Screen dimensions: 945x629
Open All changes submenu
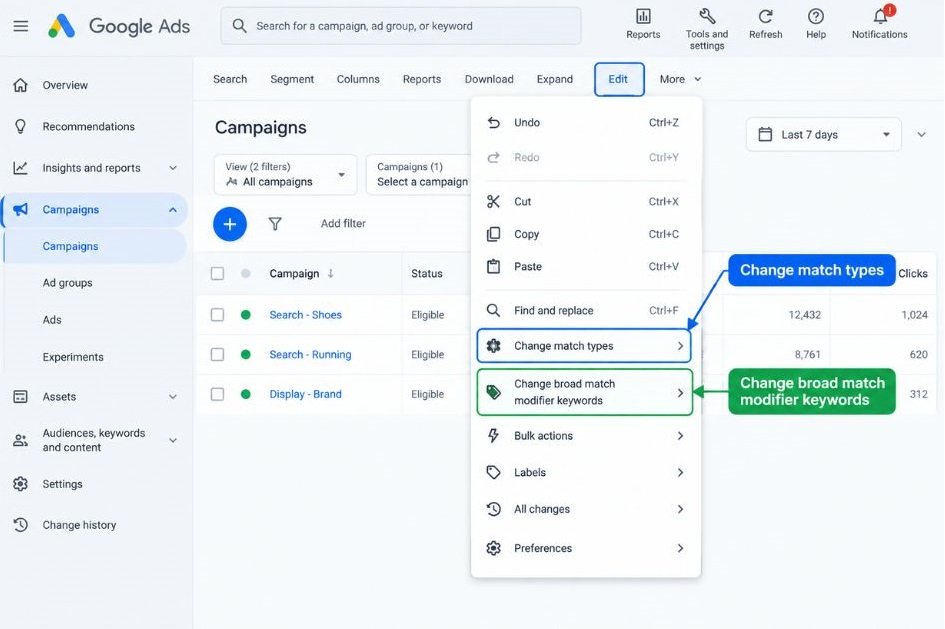point(585,509)
